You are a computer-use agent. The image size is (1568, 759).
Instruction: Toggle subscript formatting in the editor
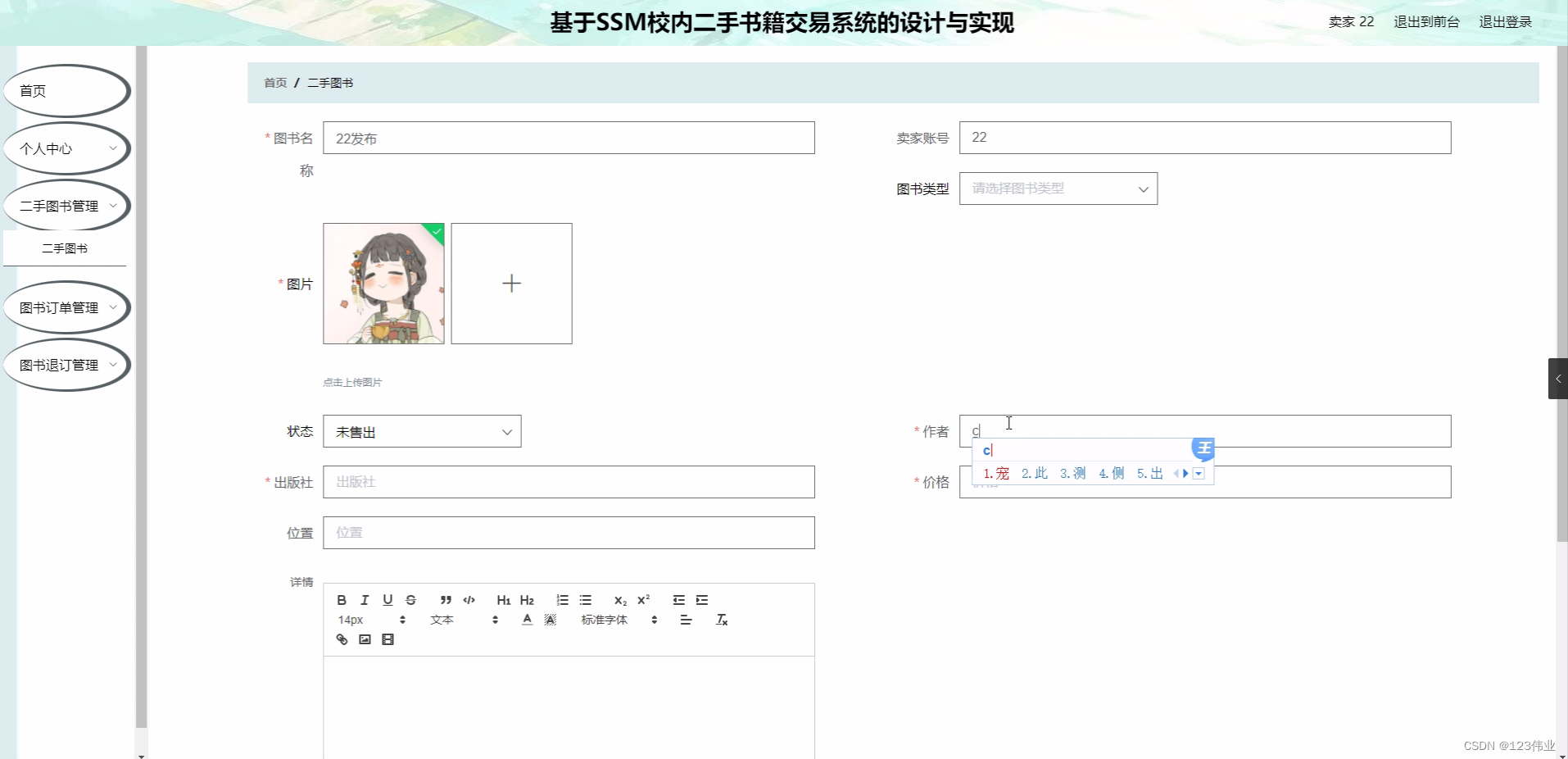tap(620, 600)
